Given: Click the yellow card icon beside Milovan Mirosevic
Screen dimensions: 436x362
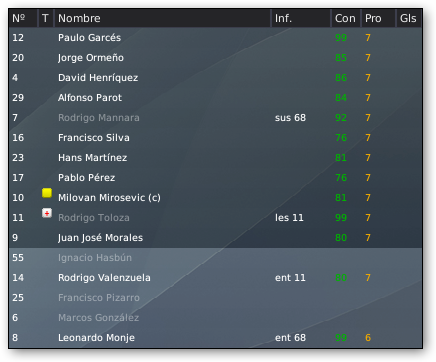Looking at the screenshot, I should point(47,193).
